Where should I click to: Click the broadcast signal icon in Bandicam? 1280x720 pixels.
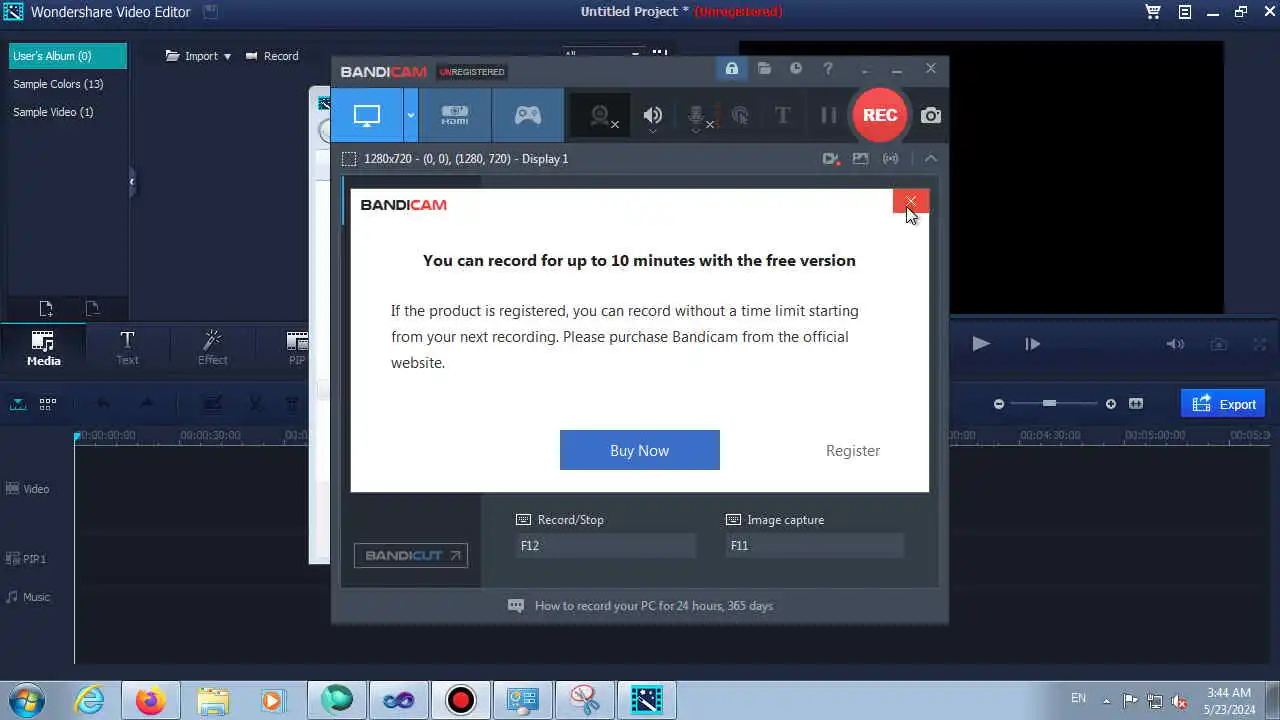890,159
